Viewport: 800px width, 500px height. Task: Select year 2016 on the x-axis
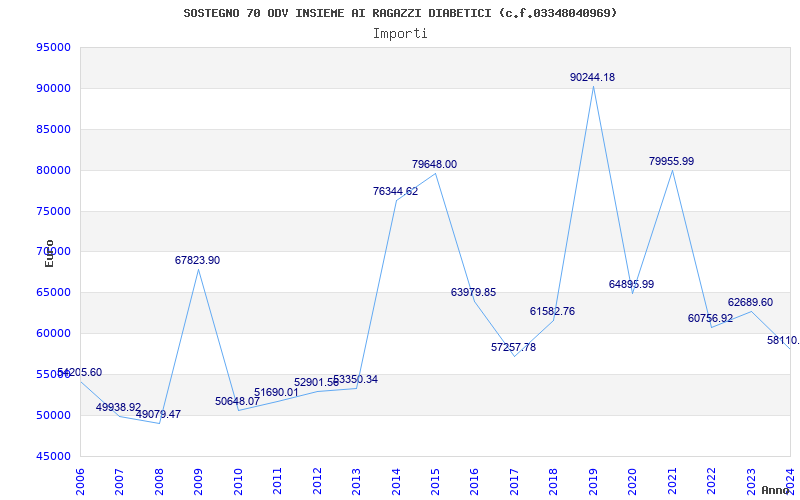pos(474,481)
